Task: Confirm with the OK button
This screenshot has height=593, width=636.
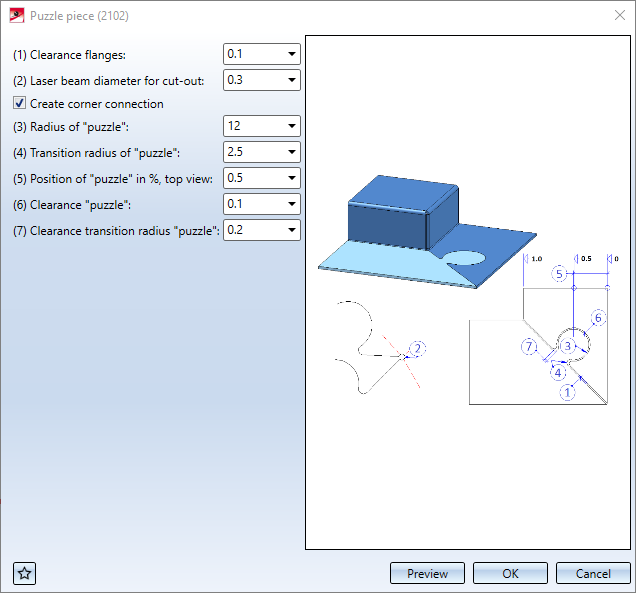Action: 510,573
